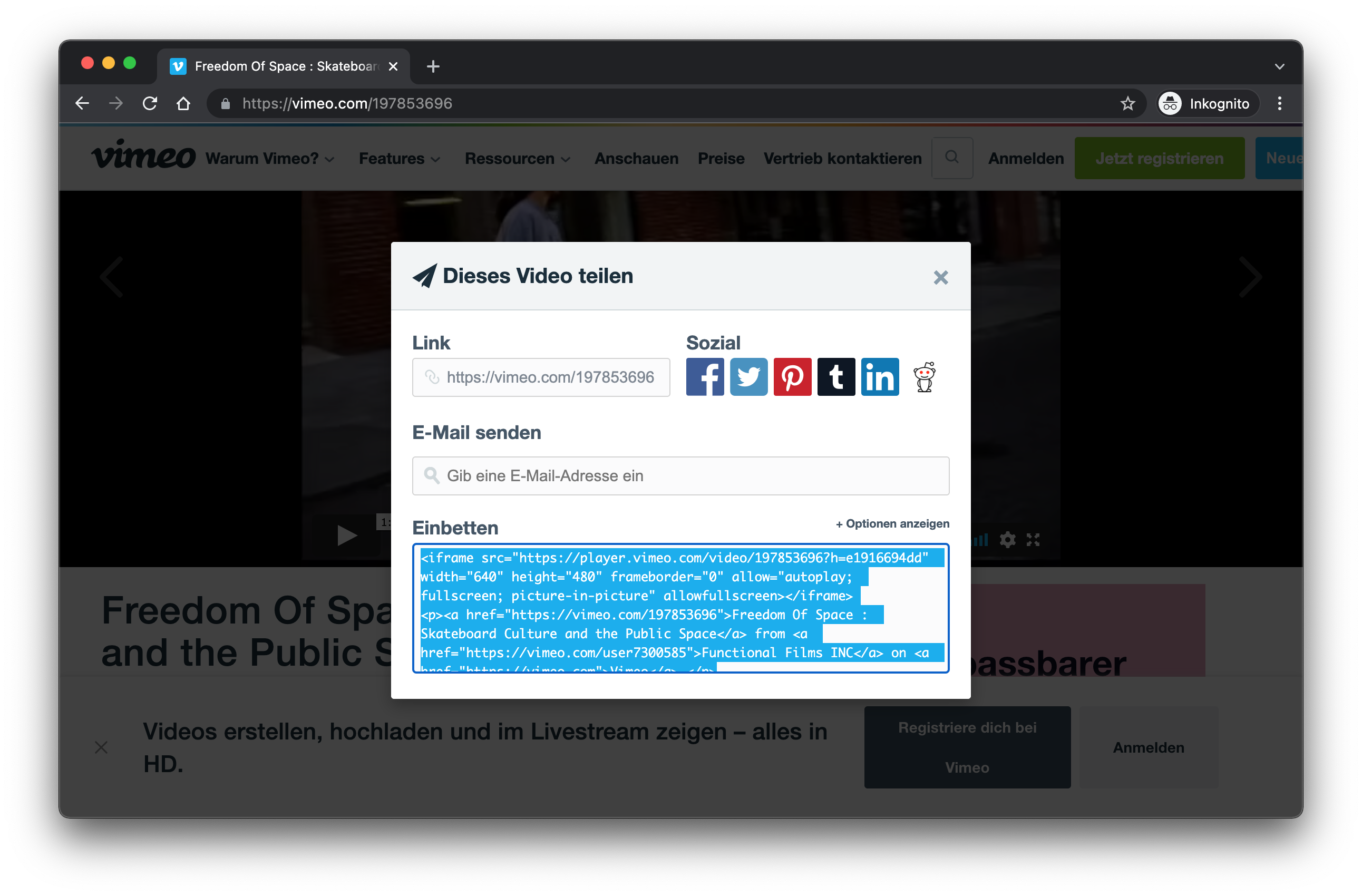1362x896 pixels.
Task: Close the Freedom Of Space tab
Action: (x=393, y=66)
